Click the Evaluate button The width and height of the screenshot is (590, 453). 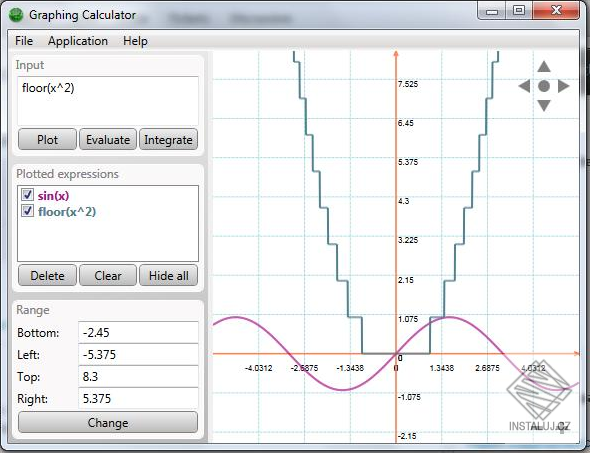pyautogui.click(x=108, y=140)
